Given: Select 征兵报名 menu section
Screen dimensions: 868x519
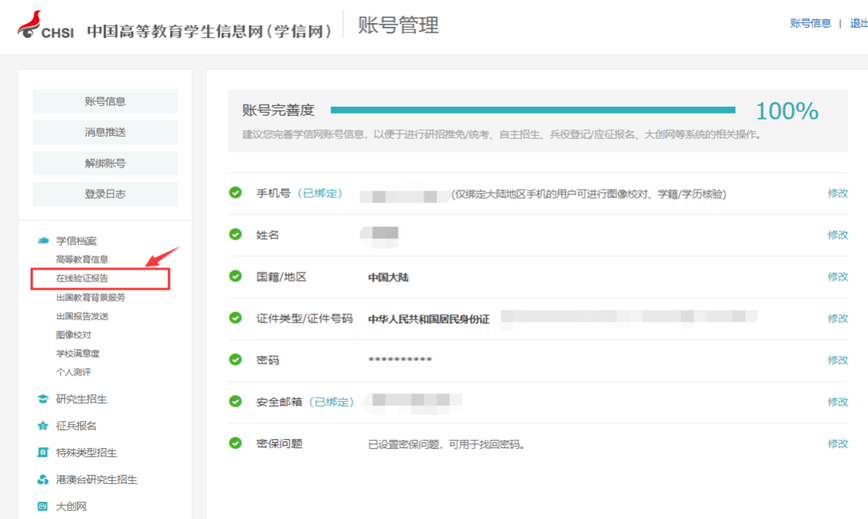Looking at the screenshot, I should tap(76, 425).
